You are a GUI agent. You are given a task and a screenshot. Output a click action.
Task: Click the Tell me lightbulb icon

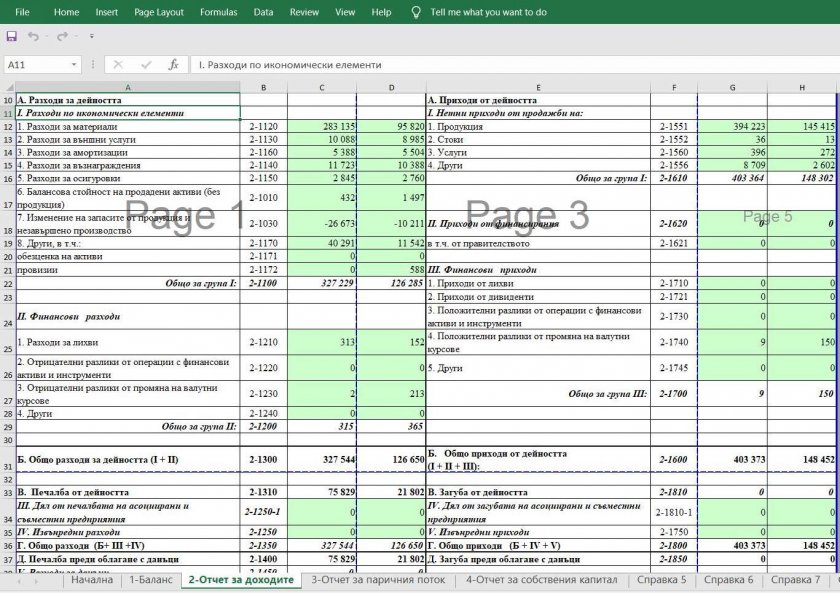click(415, 12)
